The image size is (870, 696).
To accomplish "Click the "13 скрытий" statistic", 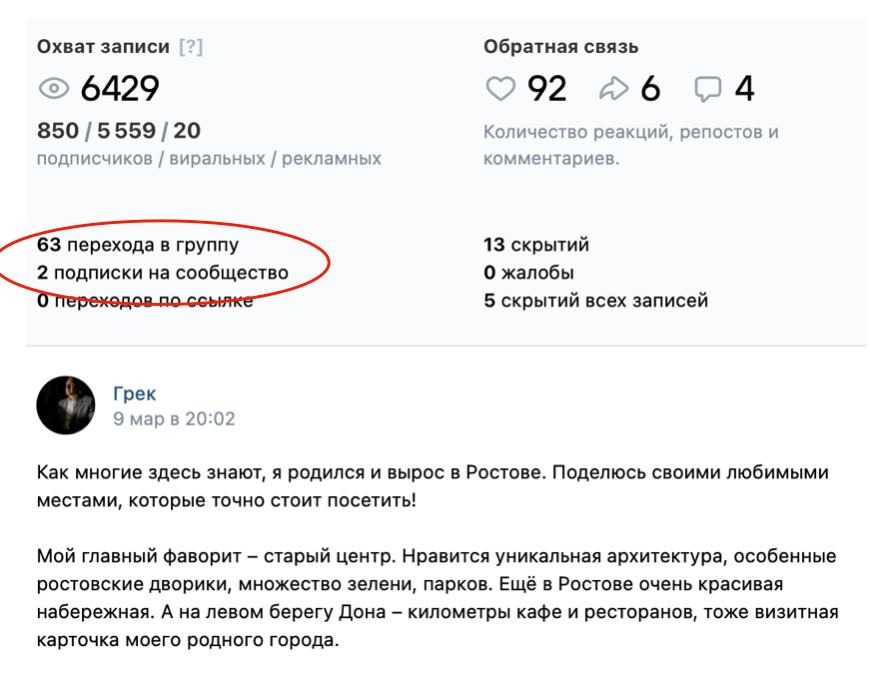I will point(536,245).
